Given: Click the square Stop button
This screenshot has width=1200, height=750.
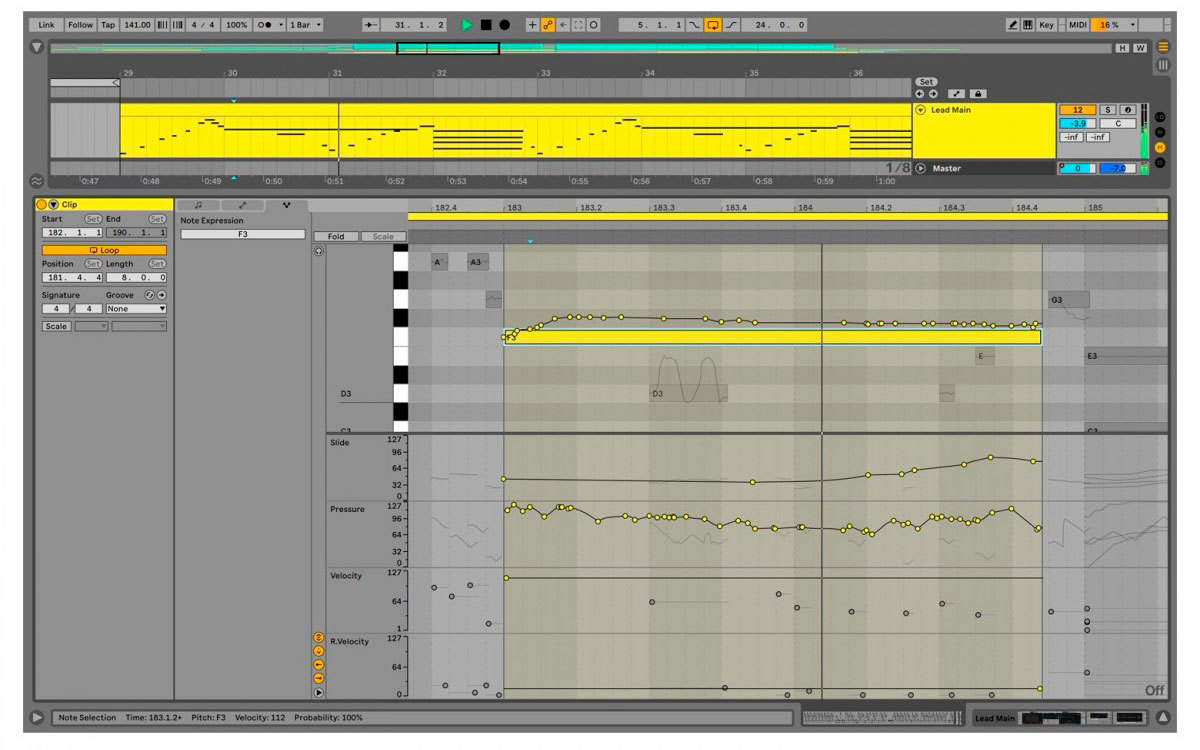Looking at the screenshot, I should point(486,25).
